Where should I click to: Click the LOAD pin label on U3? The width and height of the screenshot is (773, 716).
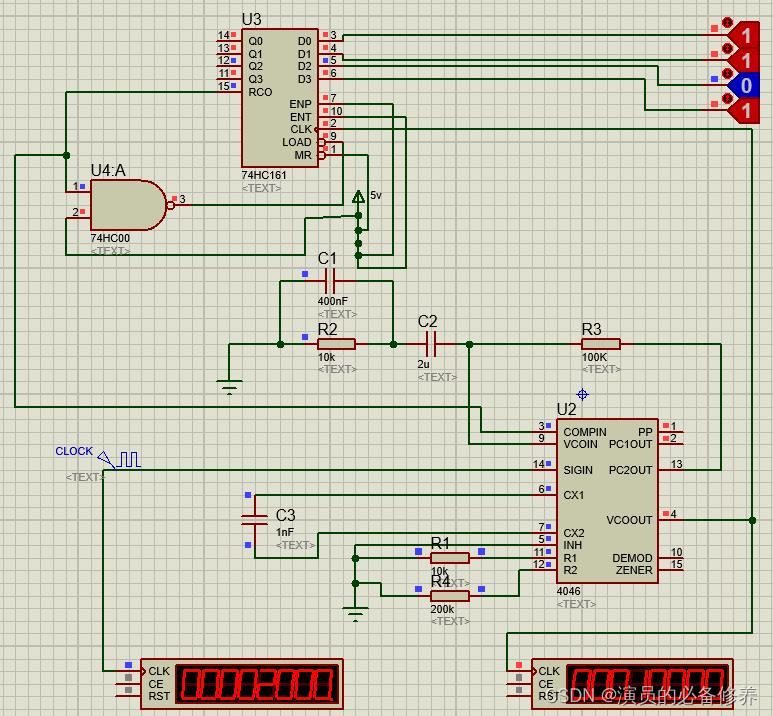click(297, 142)
